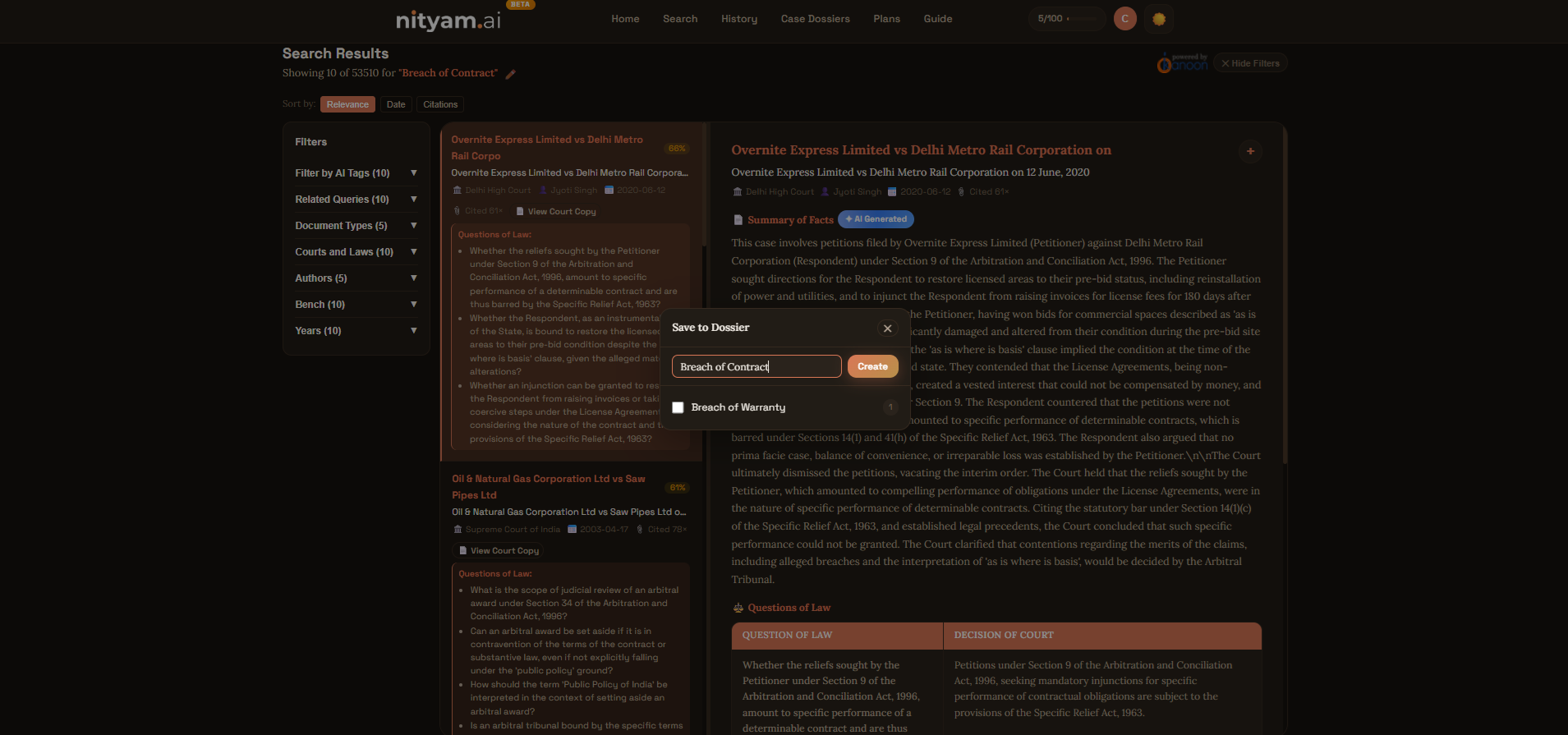
Task: Open the Guide page
Action: coord(938,19)
